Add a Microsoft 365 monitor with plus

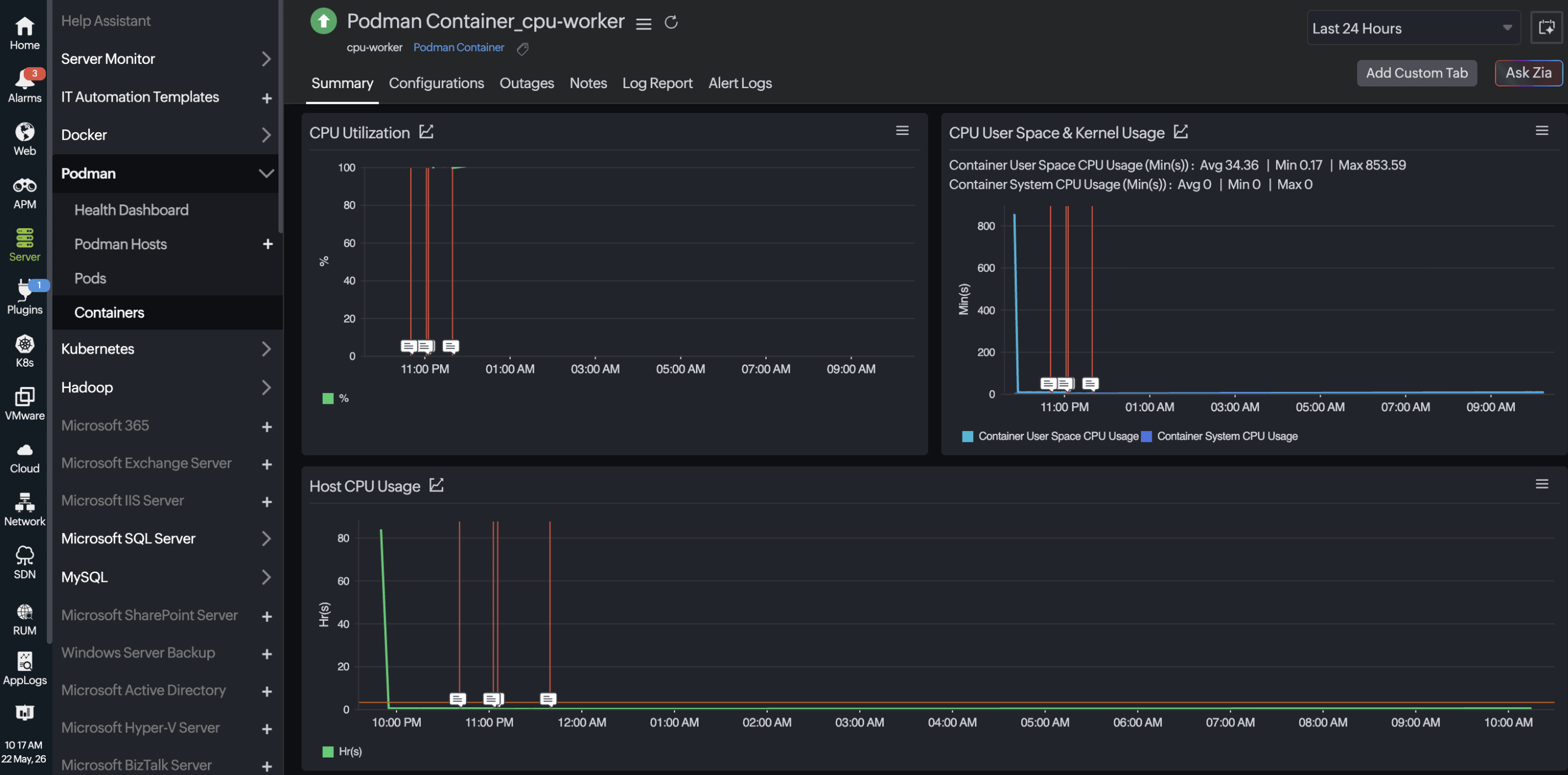coord(267,427)
